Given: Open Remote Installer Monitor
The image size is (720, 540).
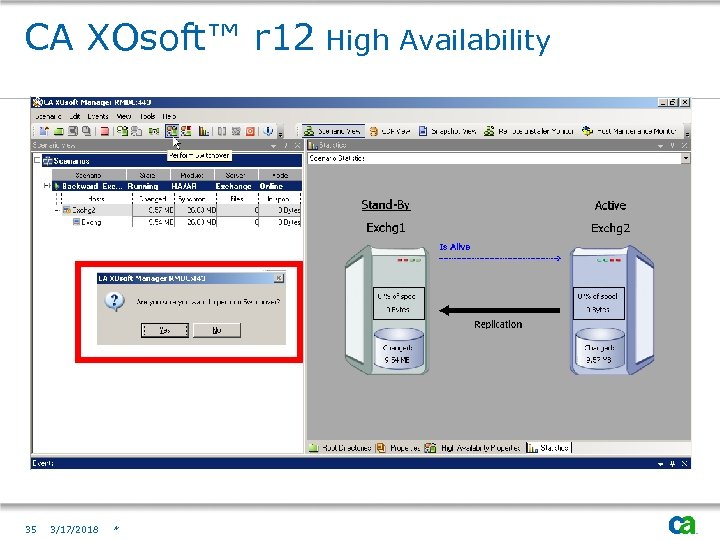Looking at the screenshot, I should [x=529, y=131].
